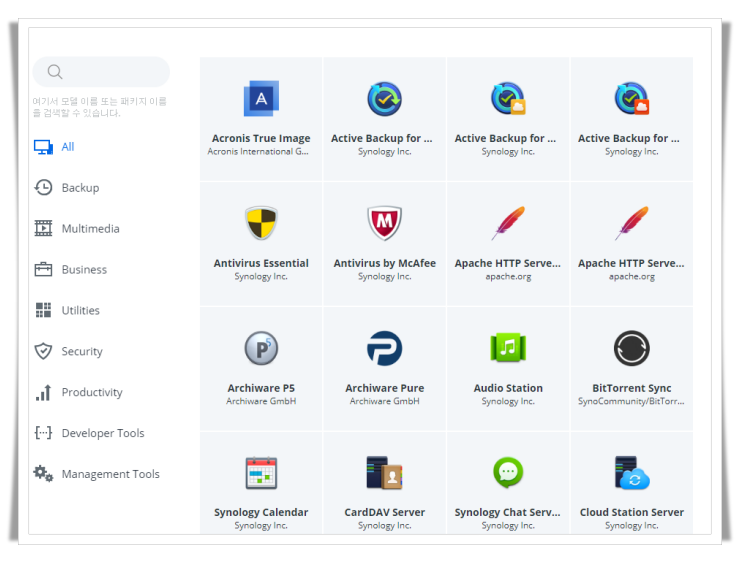The height and width of the screenshot is (563, 740).
Task: Open the Antivirus by McAfee title link
Action: click(385, 263)
